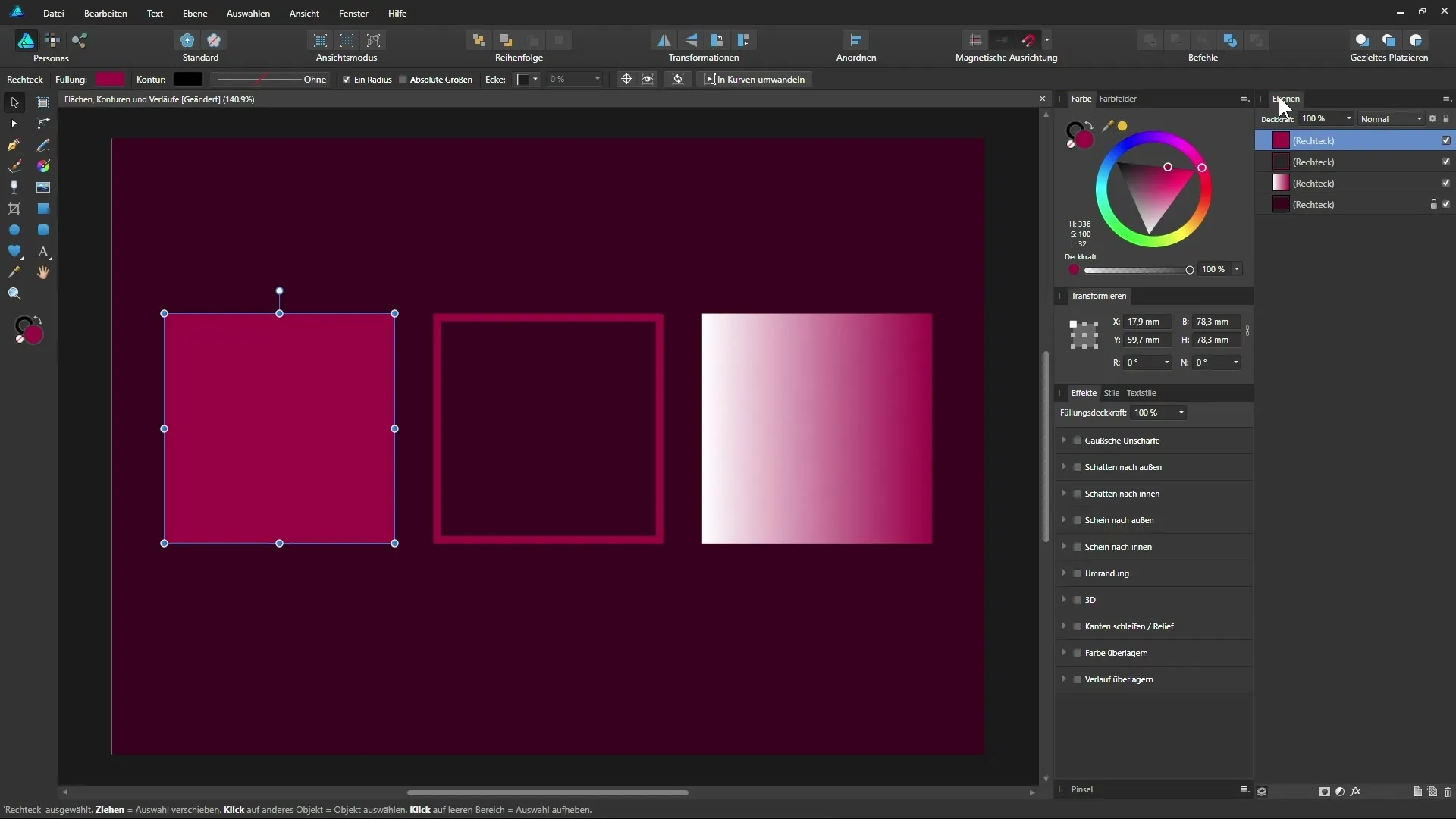Select the Place Image tool
The width and height of the screenshot is (1456, 819).
tap(43, 187)
